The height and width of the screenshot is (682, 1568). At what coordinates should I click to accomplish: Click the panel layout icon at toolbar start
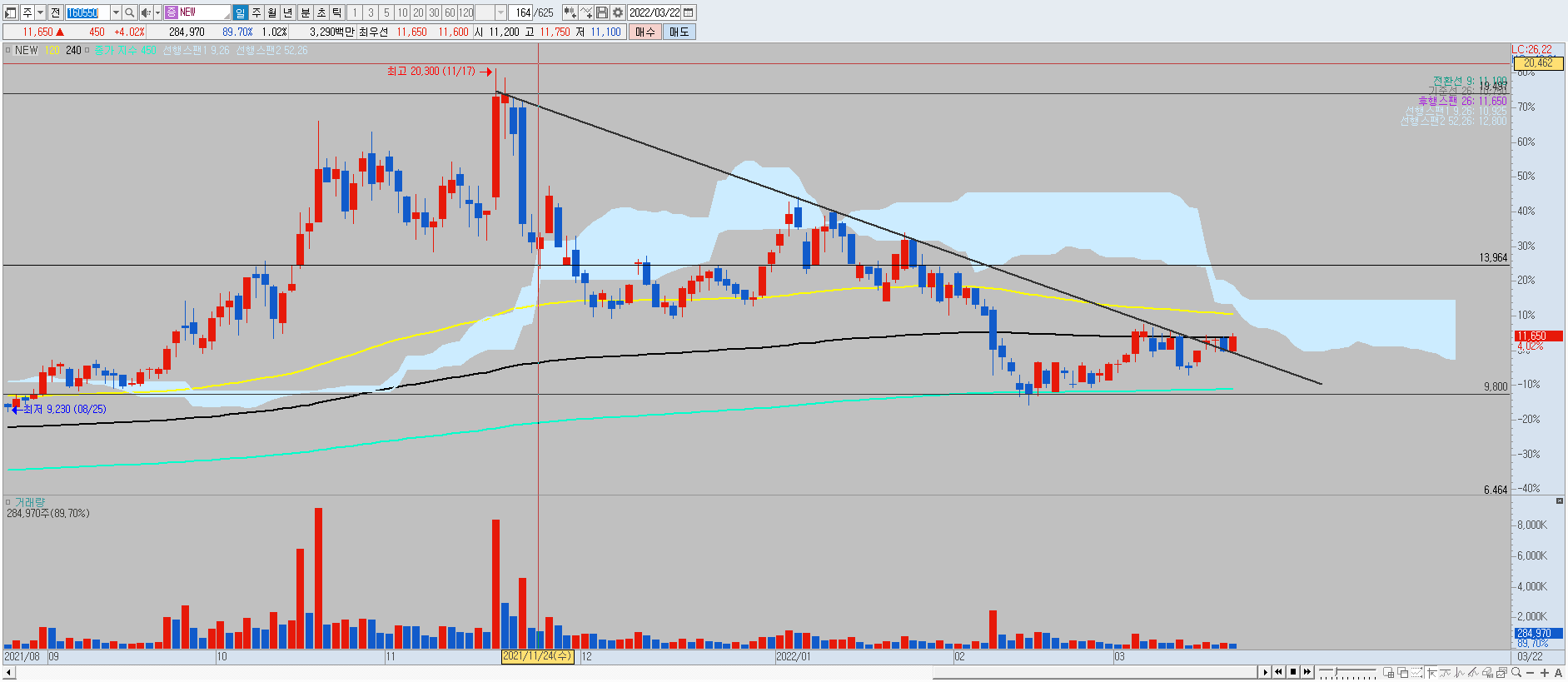(11, 12)
